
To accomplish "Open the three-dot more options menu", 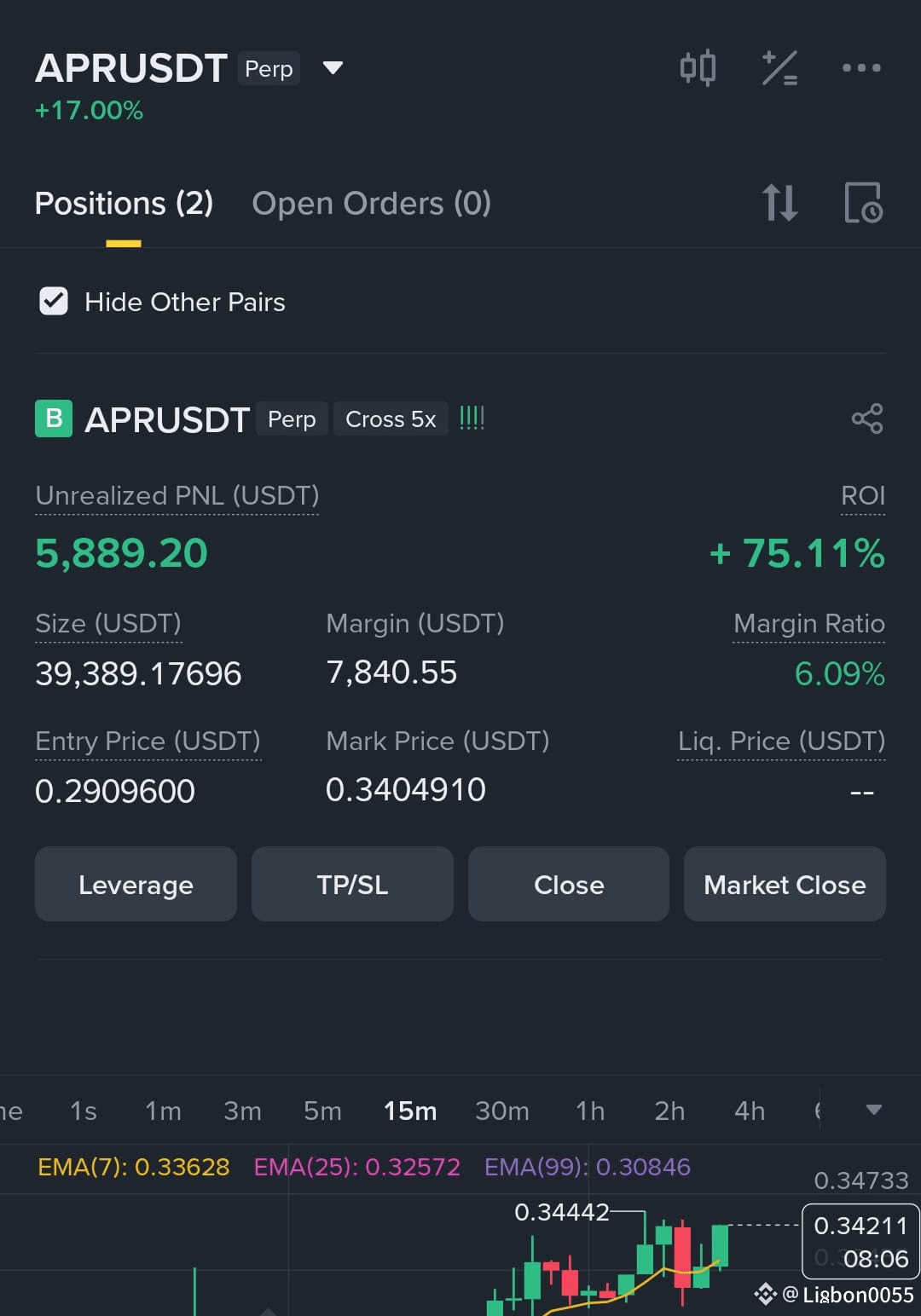I will point(861,68).
